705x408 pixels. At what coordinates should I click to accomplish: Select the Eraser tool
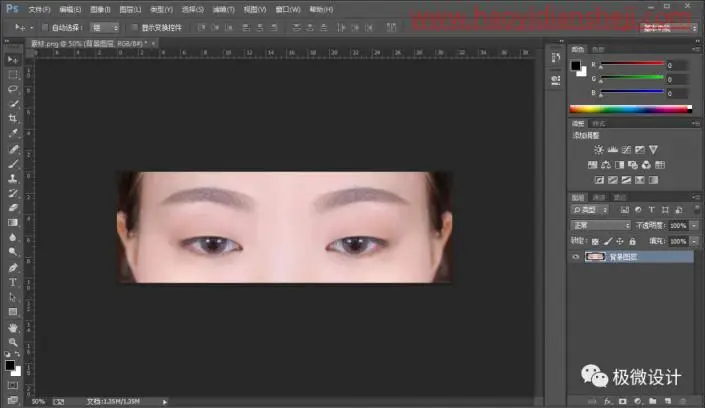coord(13,208)
